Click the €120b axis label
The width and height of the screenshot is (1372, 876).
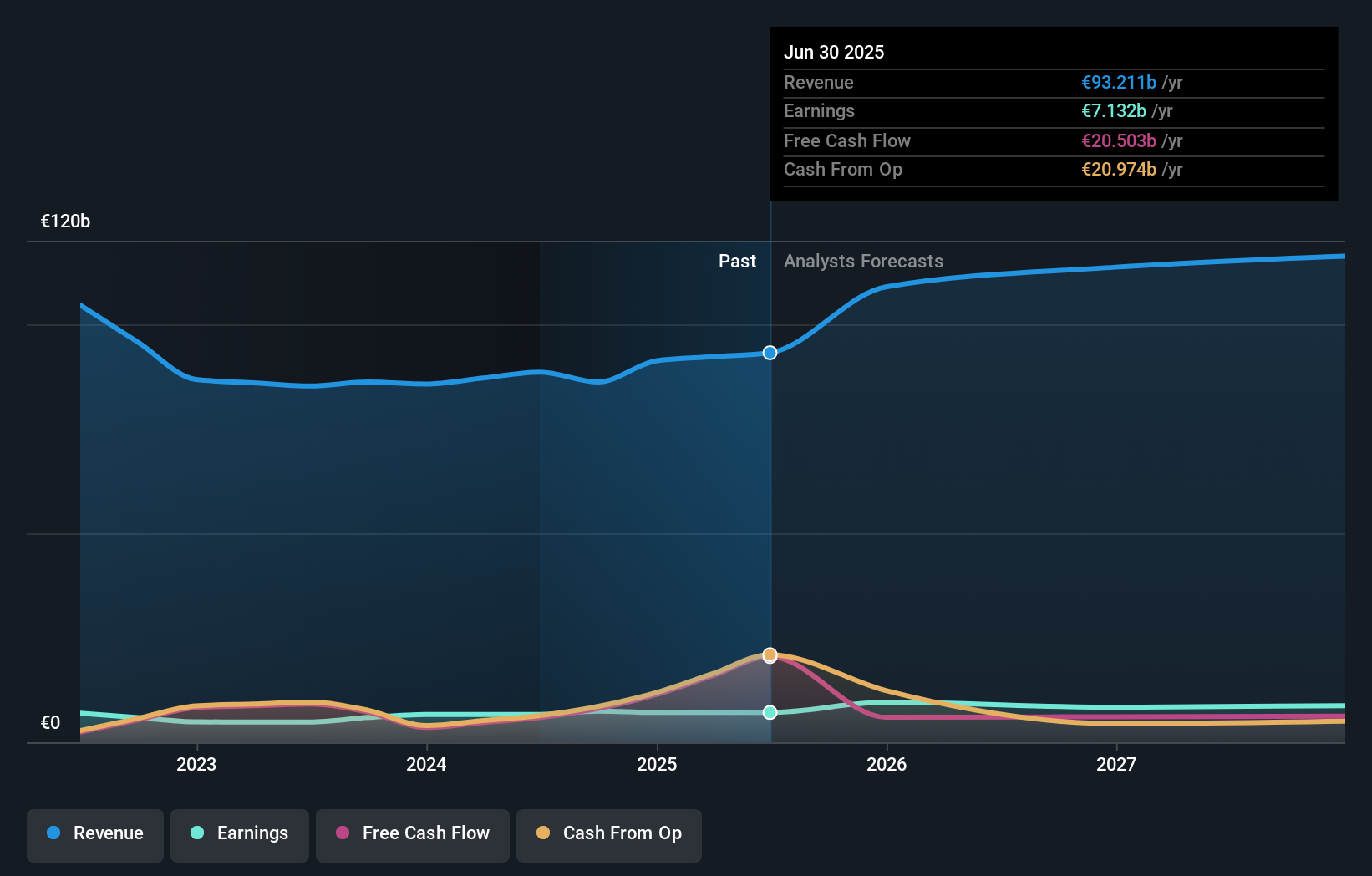click(65, 221)
